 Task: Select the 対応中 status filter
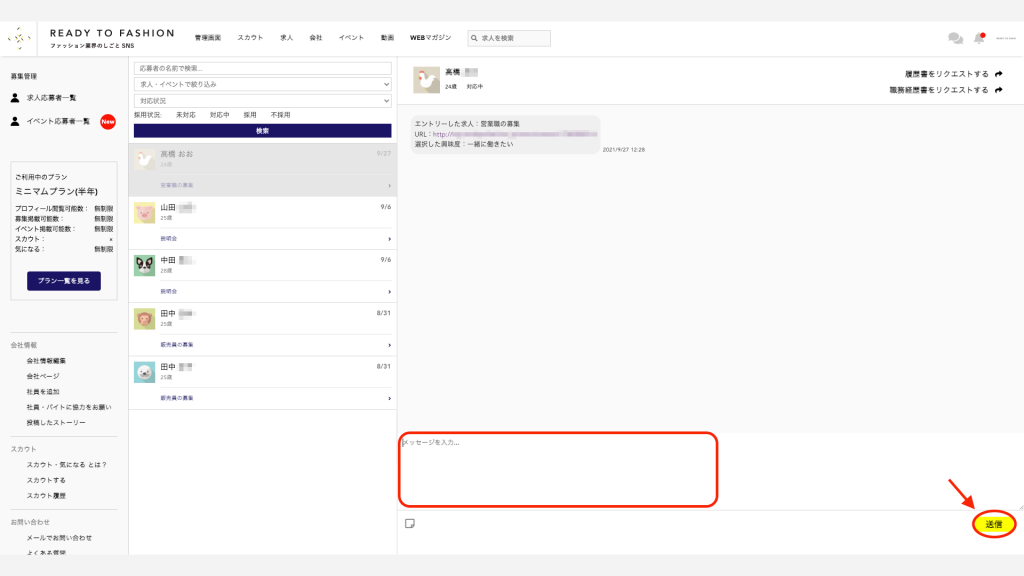click(219, 115)
